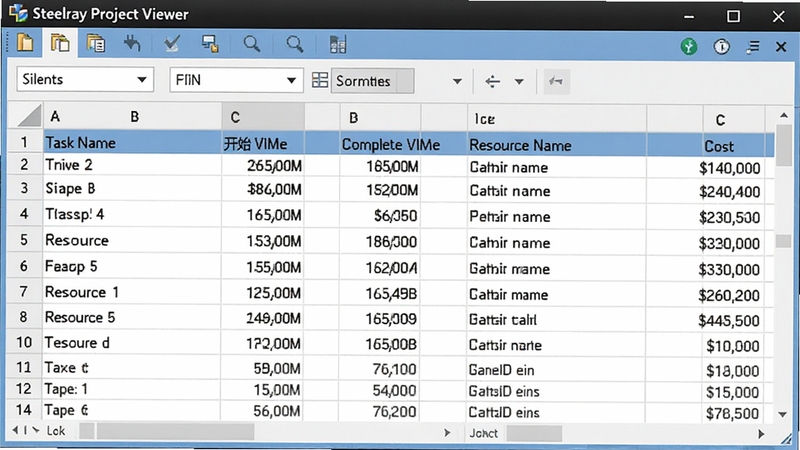The image size is (800, 450).
Task: Click the sheet navigation arrows at bottom left
Action: [24, 431]
